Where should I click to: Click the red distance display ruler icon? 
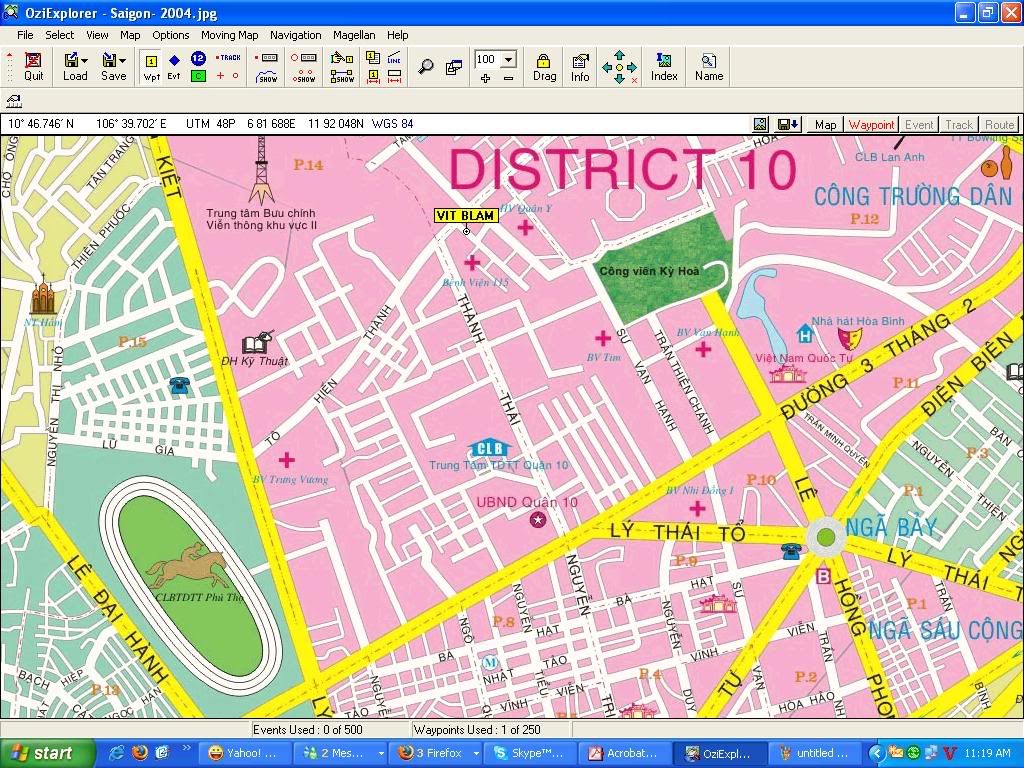point(394,76)
